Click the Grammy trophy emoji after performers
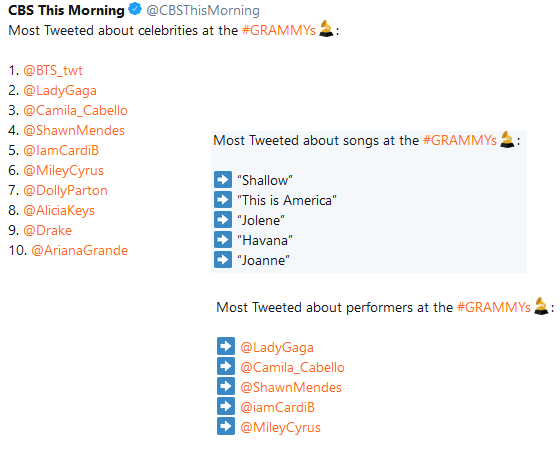The height and width of the screenshot is (450, 560). click(541, 306)
